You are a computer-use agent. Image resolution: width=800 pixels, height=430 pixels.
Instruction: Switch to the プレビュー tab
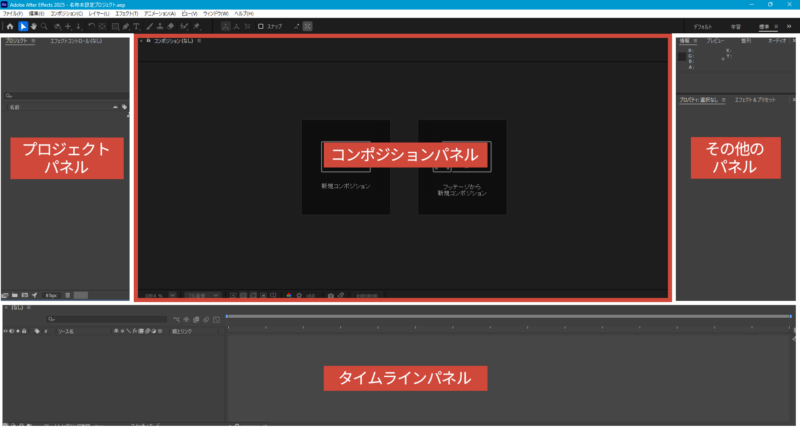[715, 41]
